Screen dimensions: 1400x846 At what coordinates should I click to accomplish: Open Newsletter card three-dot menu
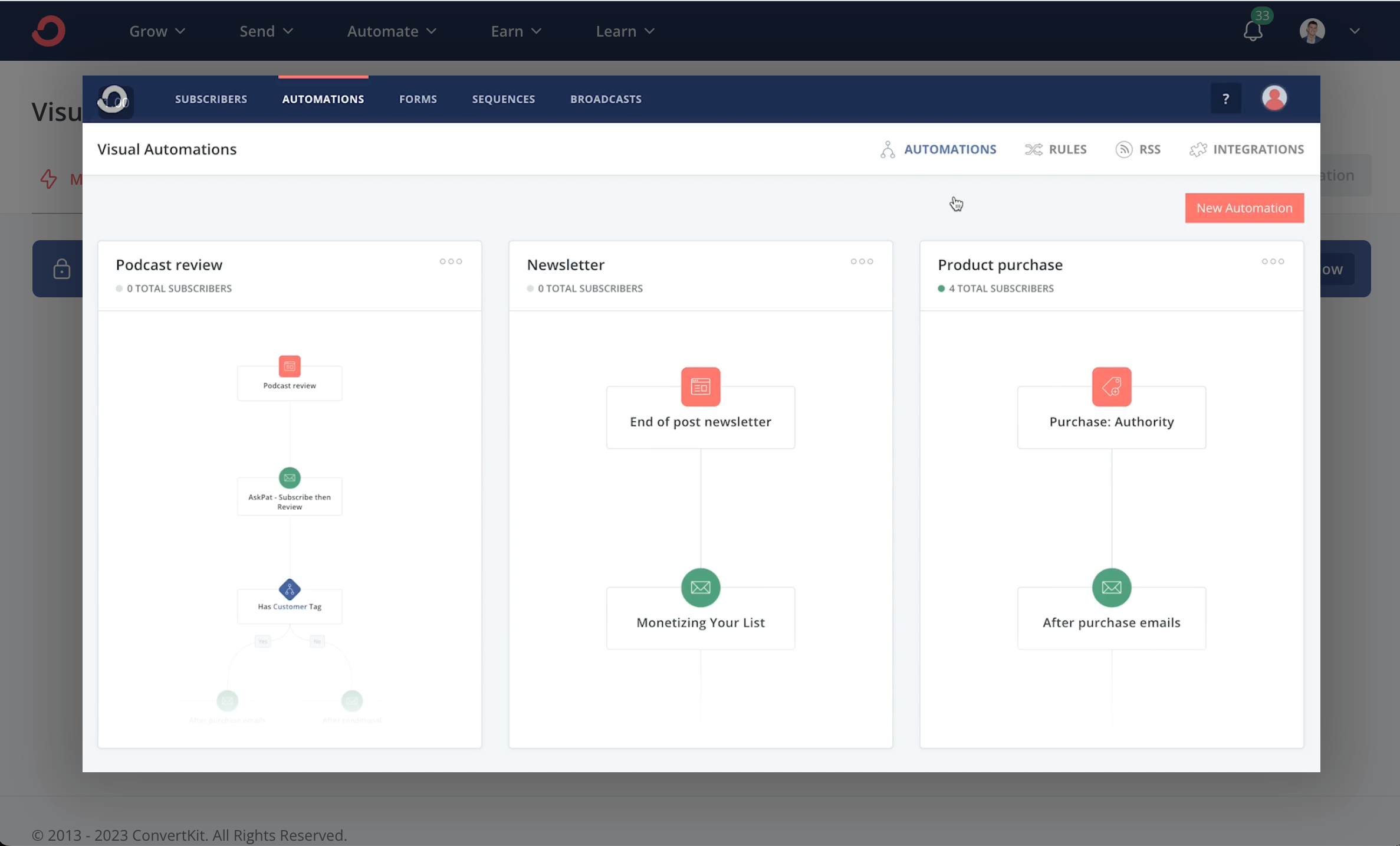[x=862, y=261]
